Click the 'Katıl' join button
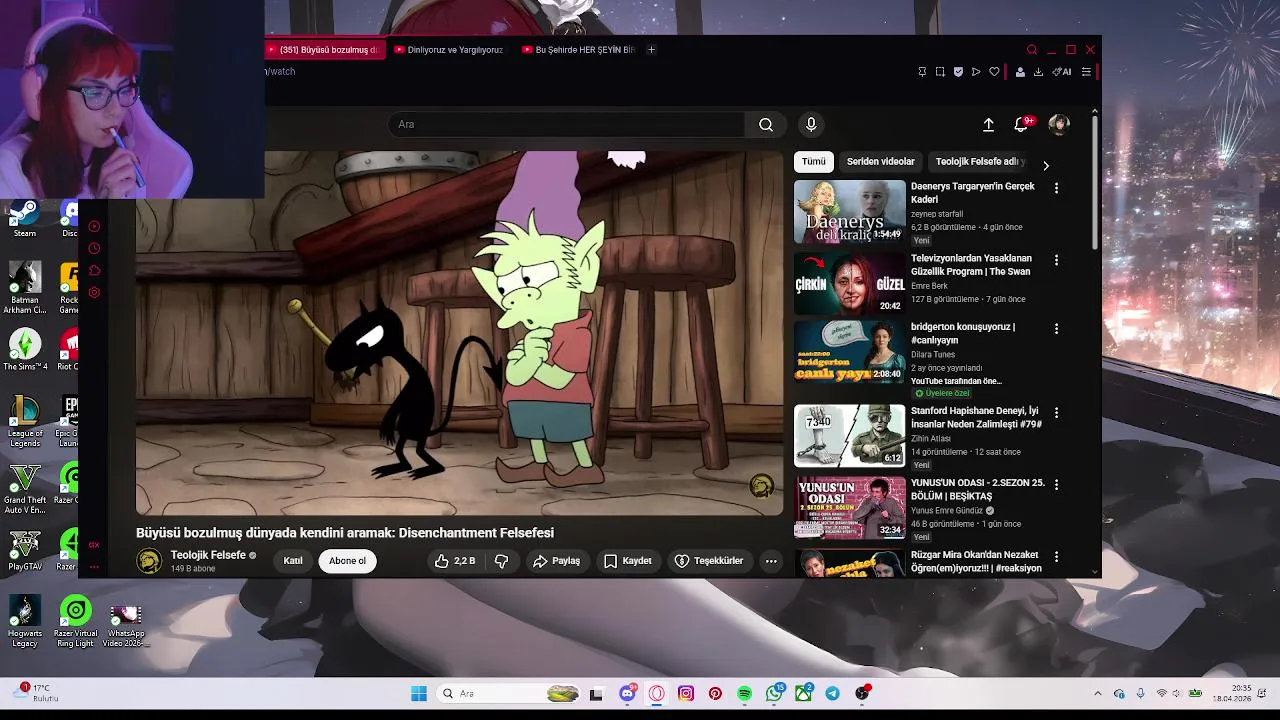1280x720 pixels. [x=293, y=561]
